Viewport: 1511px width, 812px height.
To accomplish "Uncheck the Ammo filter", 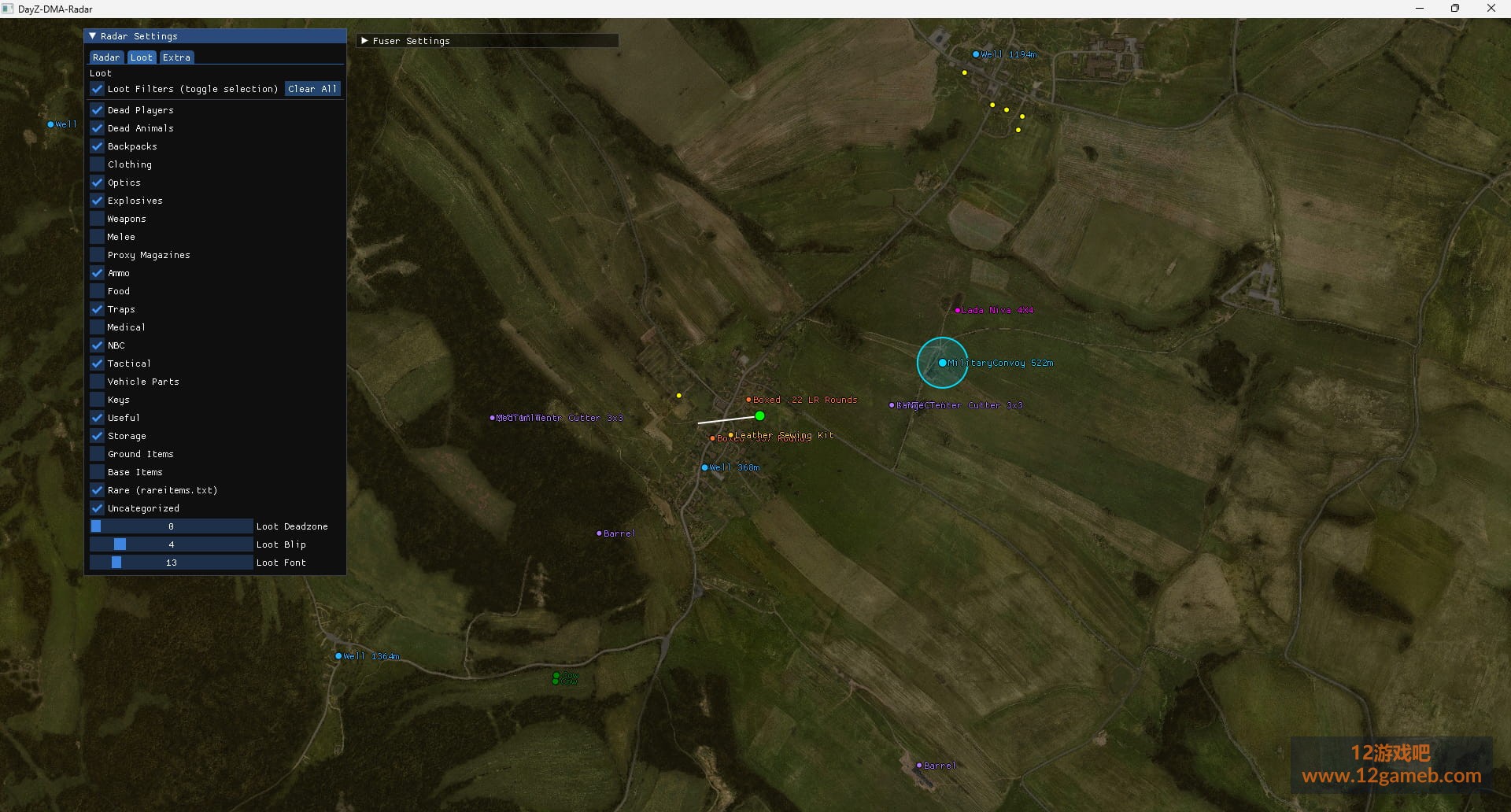I will 97,273.
